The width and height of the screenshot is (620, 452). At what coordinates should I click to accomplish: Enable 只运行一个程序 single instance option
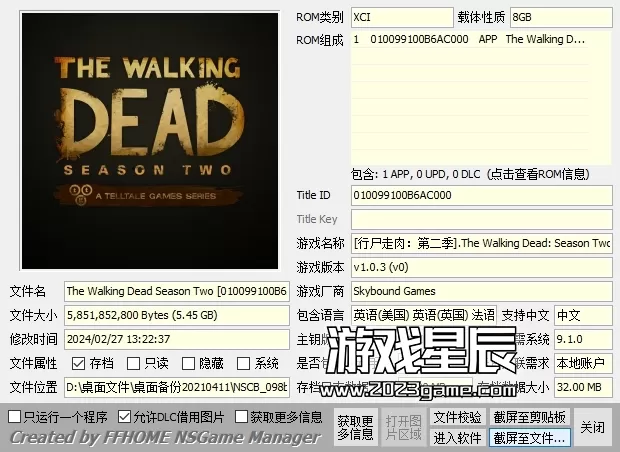15,416
